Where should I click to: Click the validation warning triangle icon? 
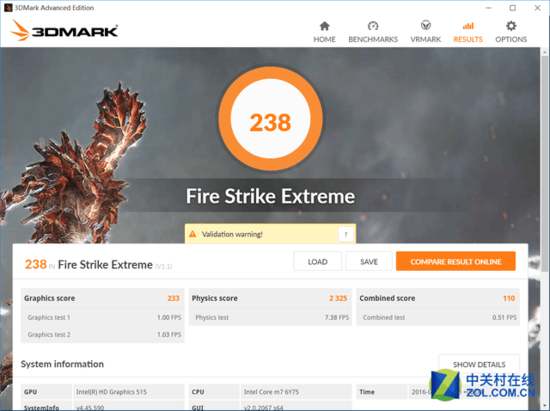pos(193,234)
